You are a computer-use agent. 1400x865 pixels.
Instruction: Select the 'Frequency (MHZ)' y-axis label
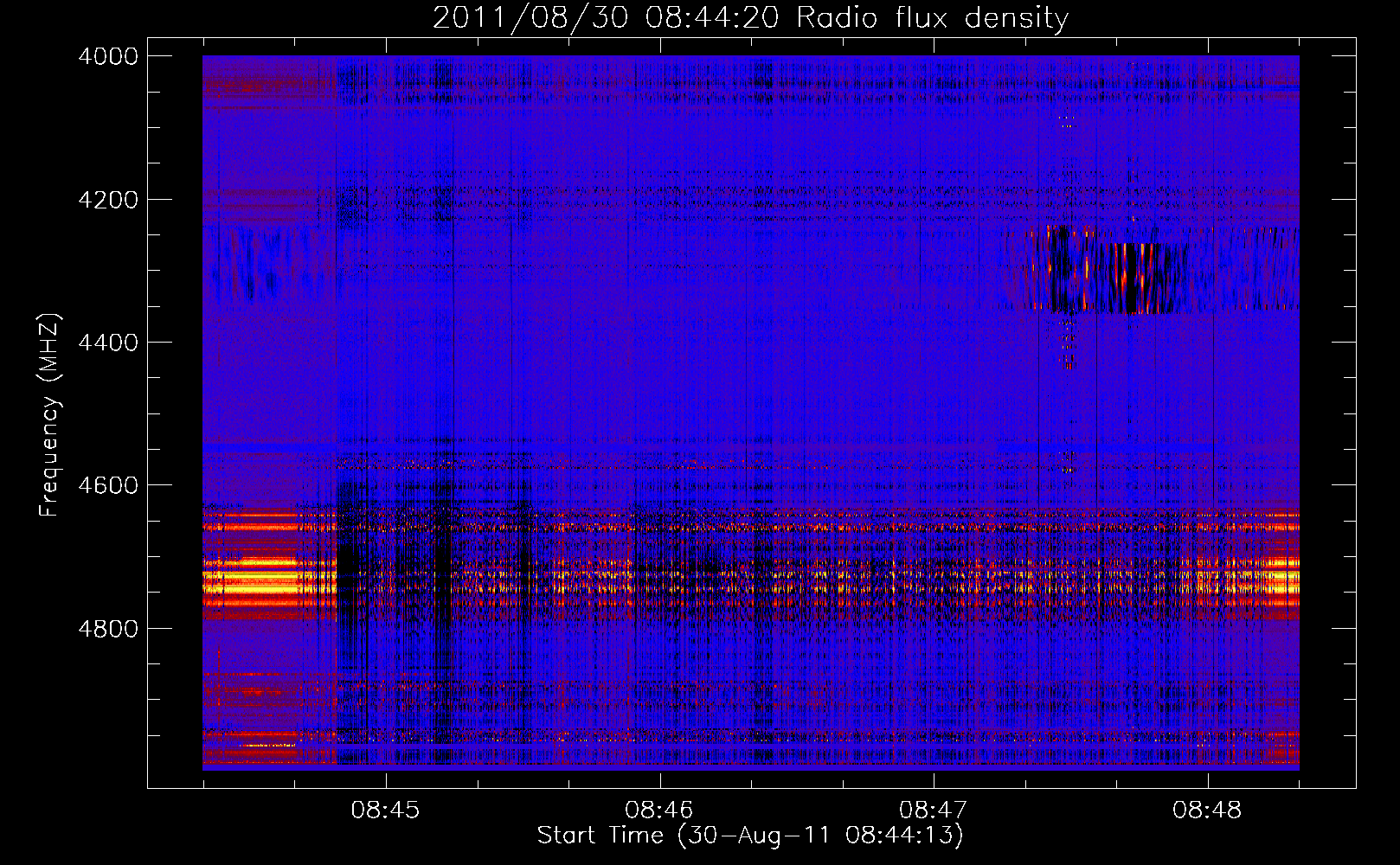pyautogui.click(x=50, y=416)
